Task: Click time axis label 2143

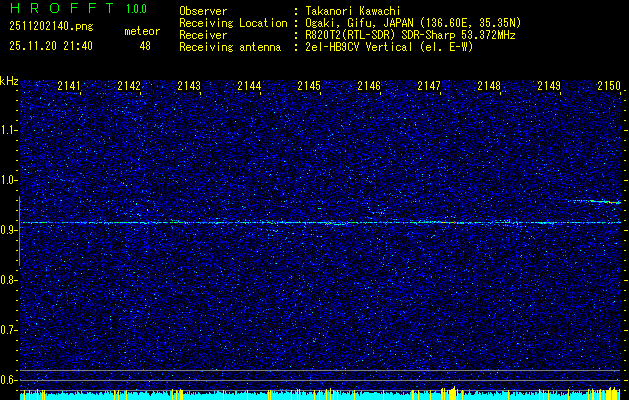Action: [189, 86]
